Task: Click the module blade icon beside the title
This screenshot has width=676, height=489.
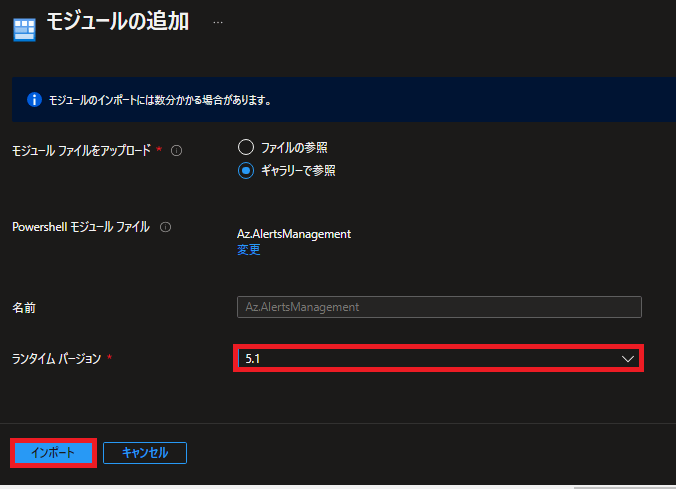Action: tap(25, 29)
